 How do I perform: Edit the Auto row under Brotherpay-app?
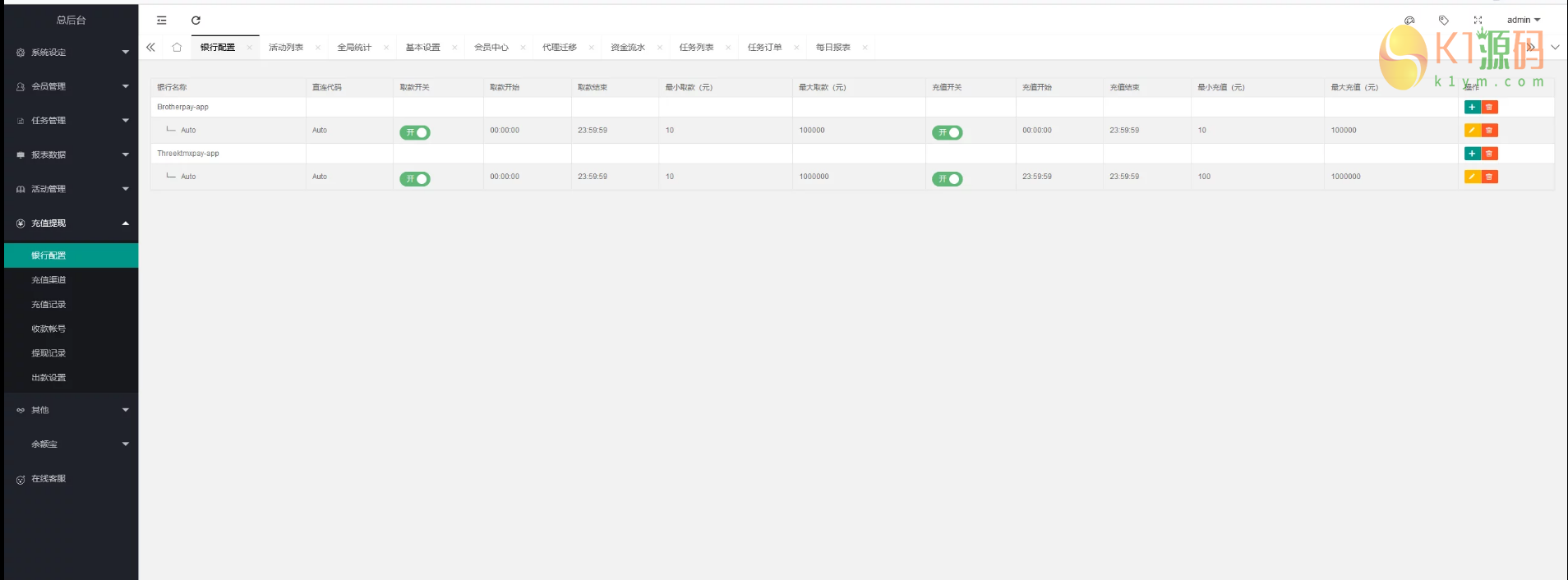[x=1472, y=131]
